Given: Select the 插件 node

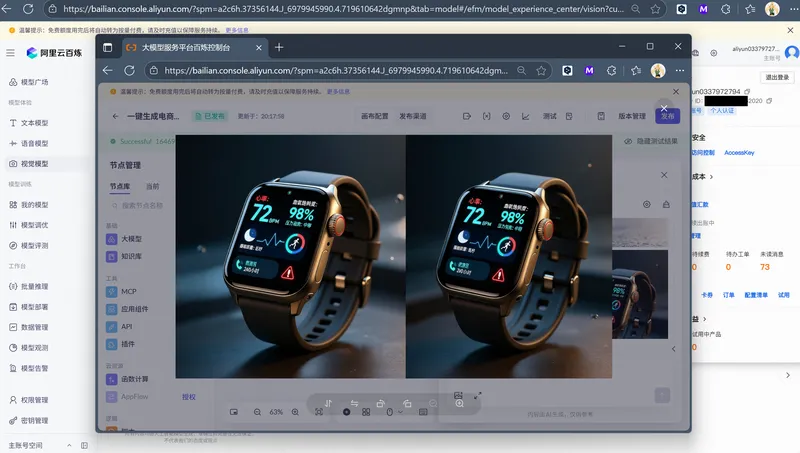Looking at the screenshot, I should tap(121, 344).
